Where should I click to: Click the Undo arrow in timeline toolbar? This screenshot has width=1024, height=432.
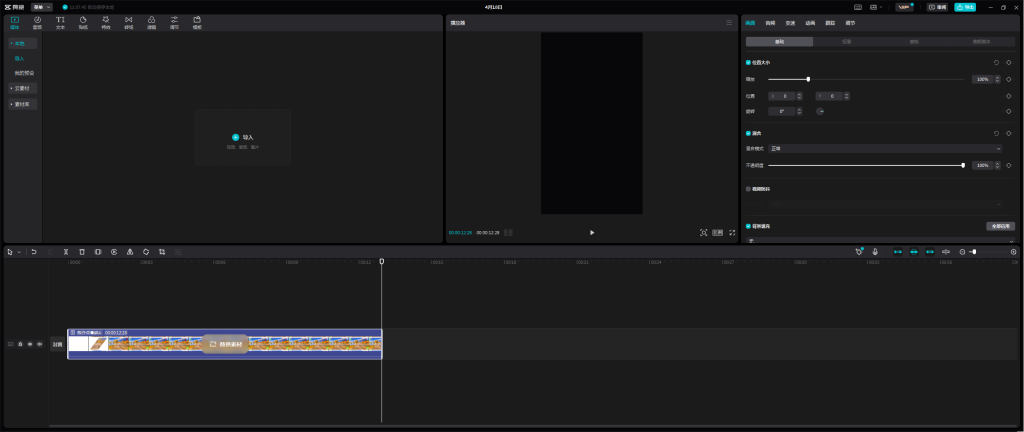pos(33,252)
